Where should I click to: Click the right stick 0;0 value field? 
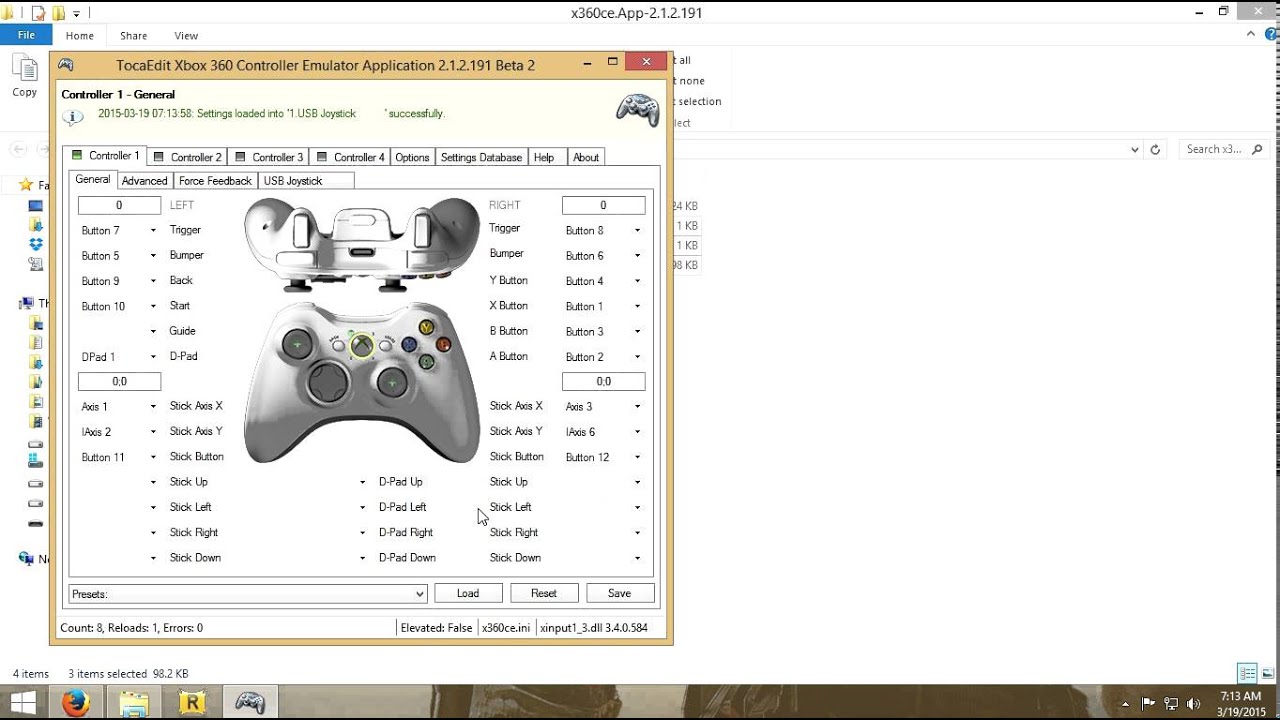(603, 381)
